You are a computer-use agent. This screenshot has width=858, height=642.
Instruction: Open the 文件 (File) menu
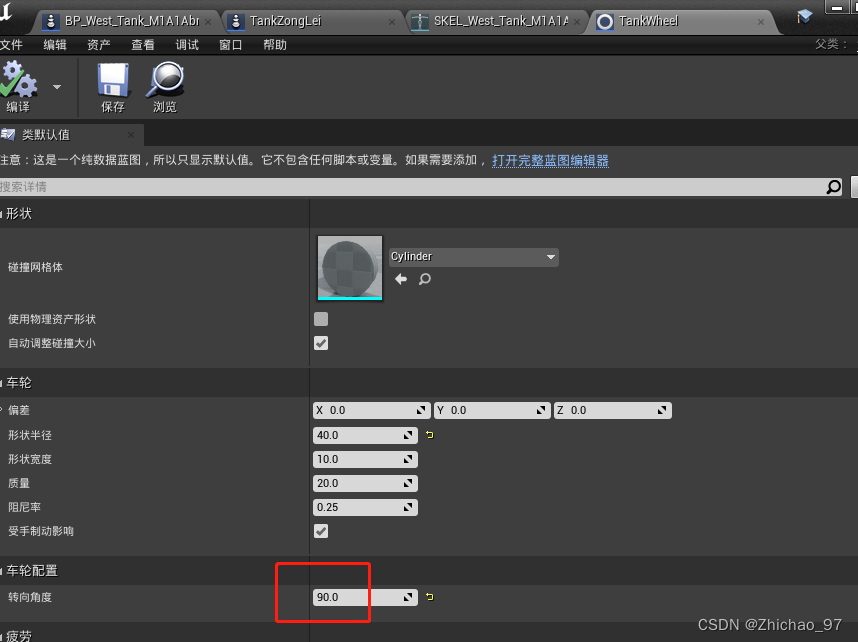click(x=11, y=45)
